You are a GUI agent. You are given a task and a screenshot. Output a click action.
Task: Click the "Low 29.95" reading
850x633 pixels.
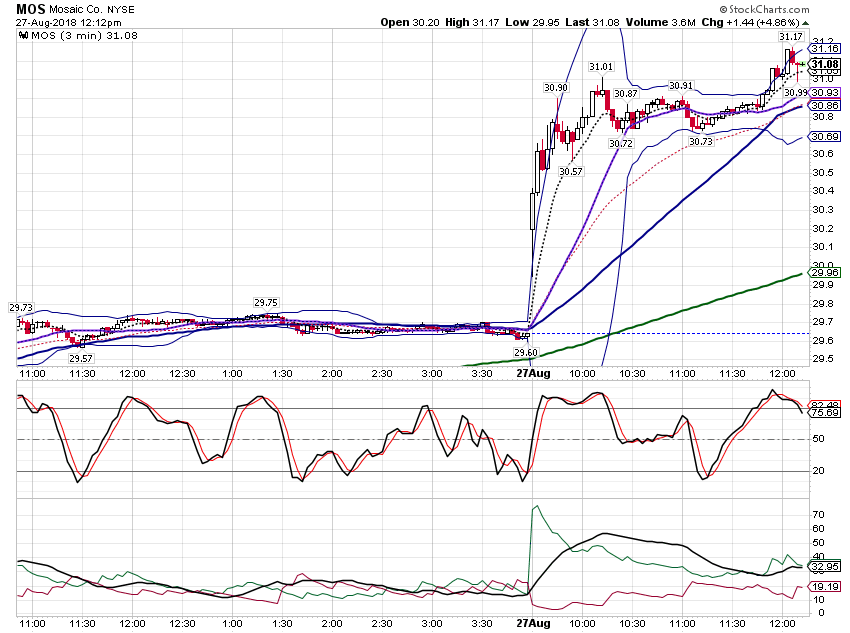pos(532,22)
